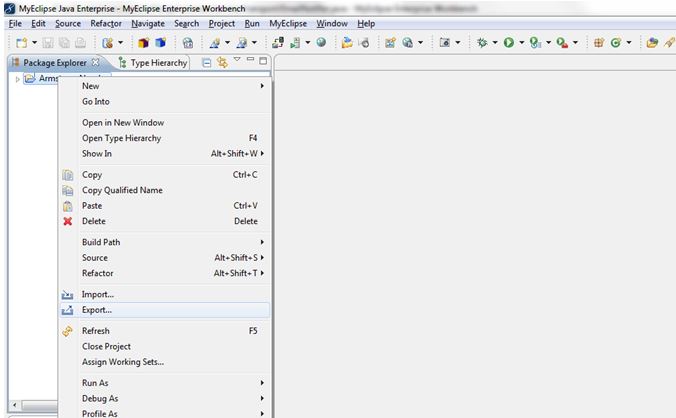Screen dimensions: 676x418
Task: Open the Window menu
Action: pyautogui.click(x=332, y=24)
